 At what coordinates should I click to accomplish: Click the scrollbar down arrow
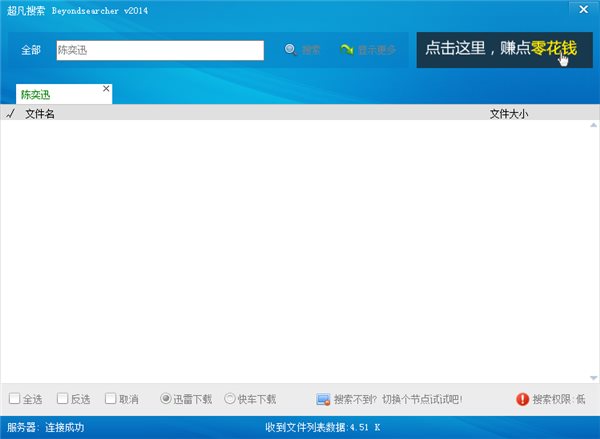[593, 378]
